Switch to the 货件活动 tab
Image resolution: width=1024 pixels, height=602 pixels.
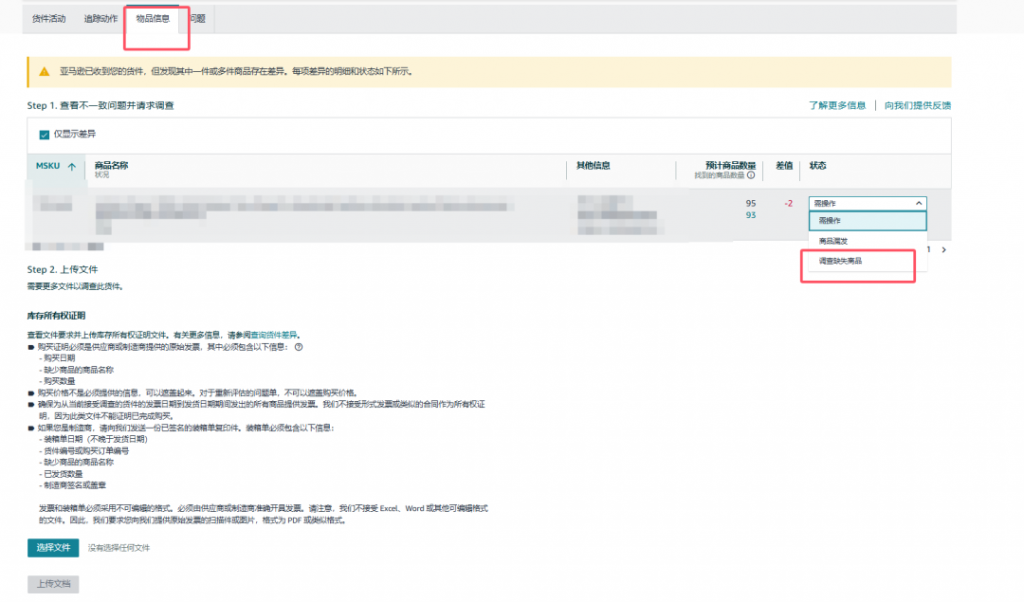49,18
